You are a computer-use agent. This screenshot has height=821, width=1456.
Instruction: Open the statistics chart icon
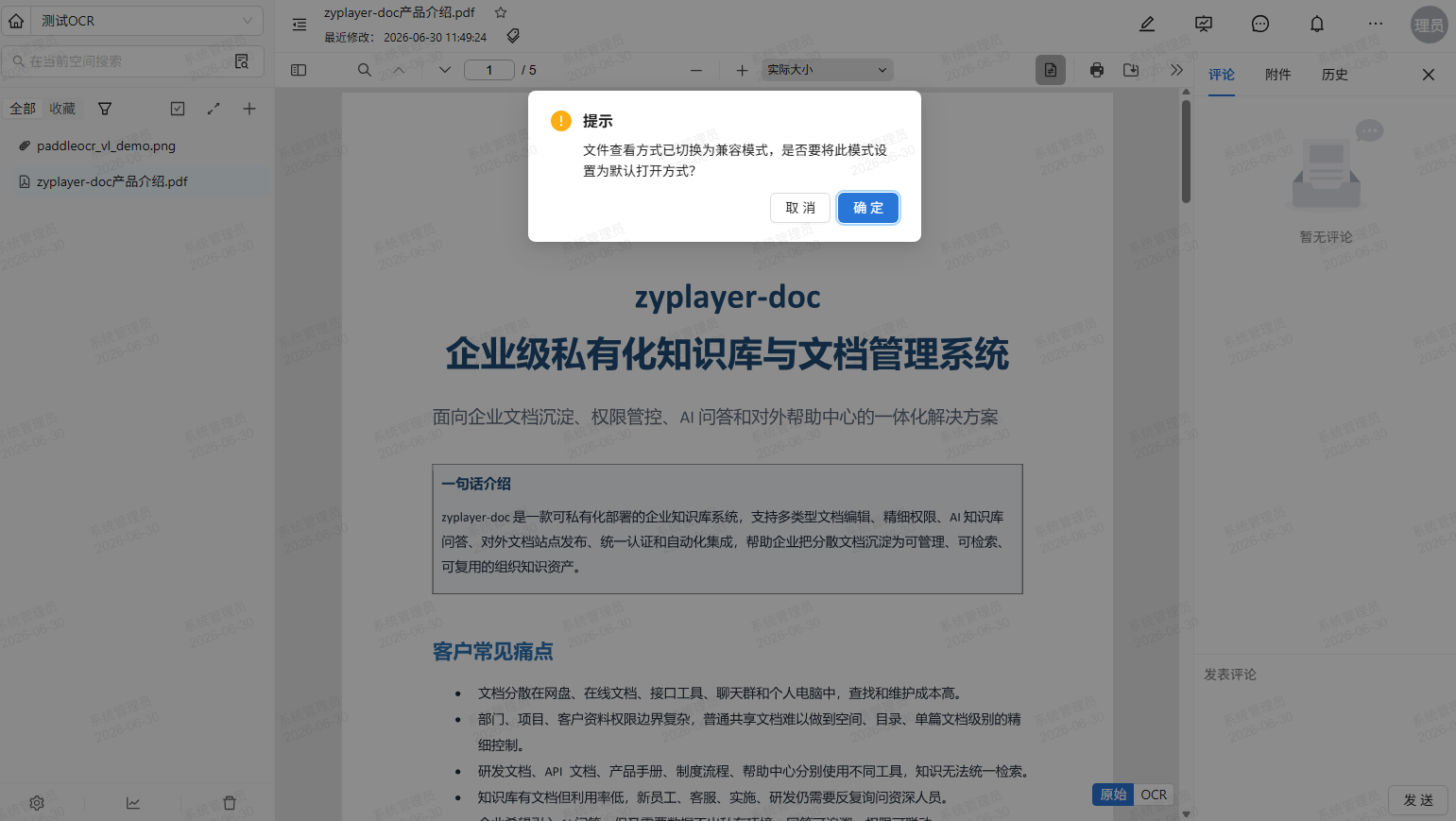point(133,803)
